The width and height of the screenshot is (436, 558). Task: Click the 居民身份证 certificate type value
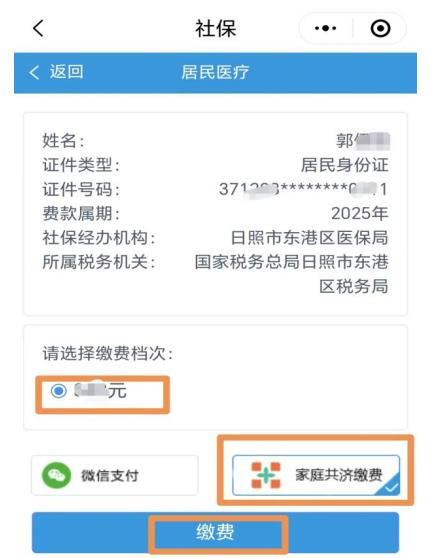[344, 165]
